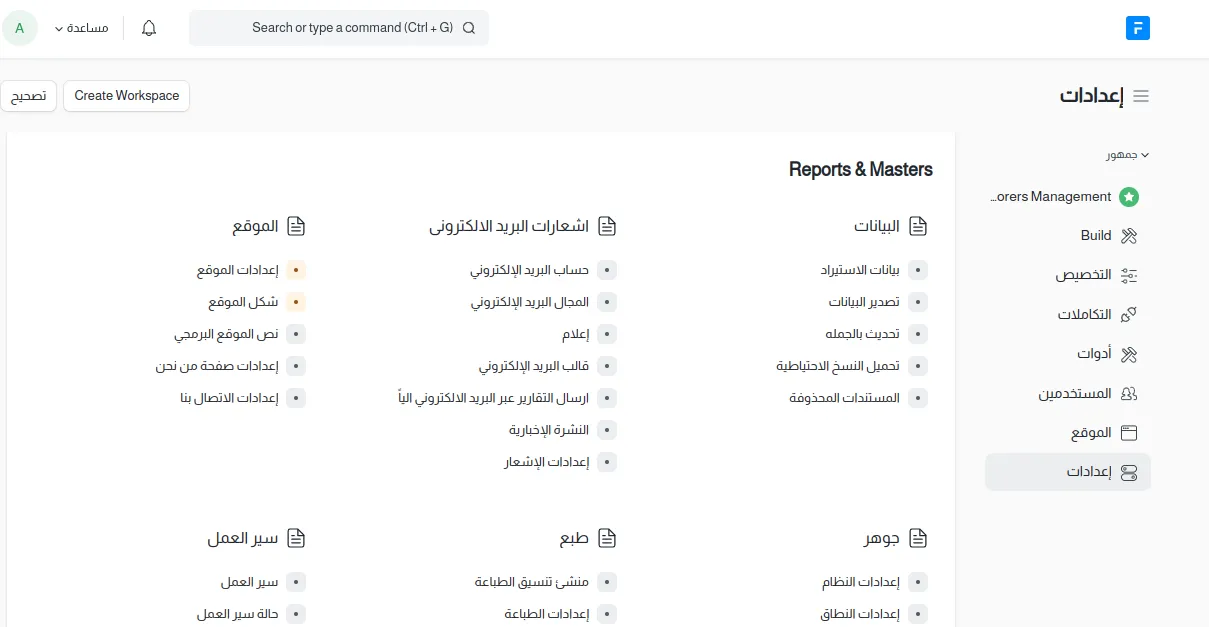The height and width of the screenshot is (627, 1209).
Task: Open المستندات المحذوفة link
Action: pyautogui.click(x=844, y=398)
